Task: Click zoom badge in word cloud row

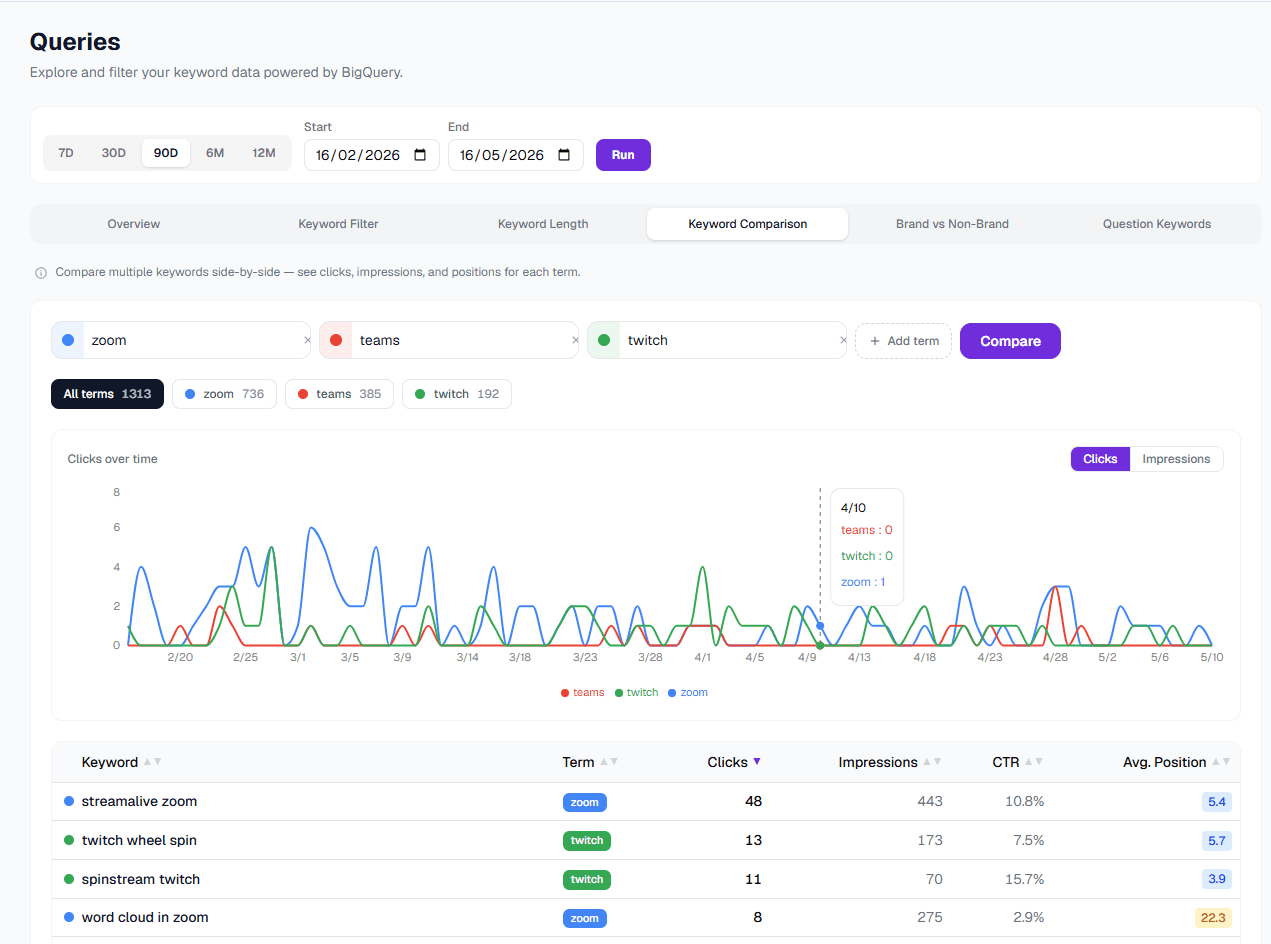Action: click(585, 918)
